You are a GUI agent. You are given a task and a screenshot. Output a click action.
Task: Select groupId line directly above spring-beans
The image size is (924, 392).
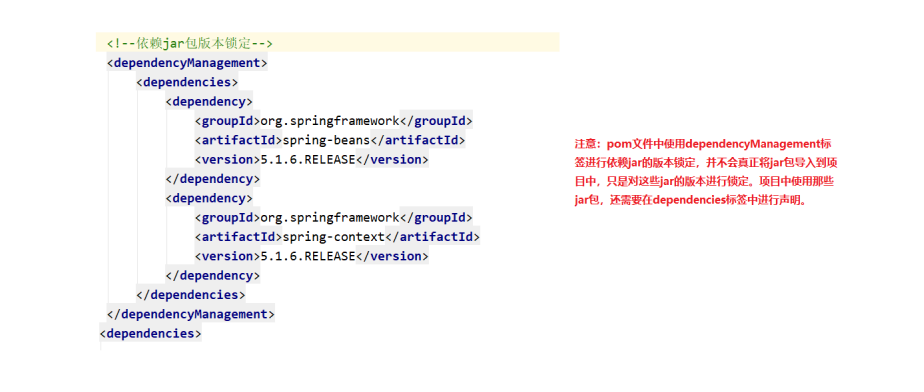point(334,121)
